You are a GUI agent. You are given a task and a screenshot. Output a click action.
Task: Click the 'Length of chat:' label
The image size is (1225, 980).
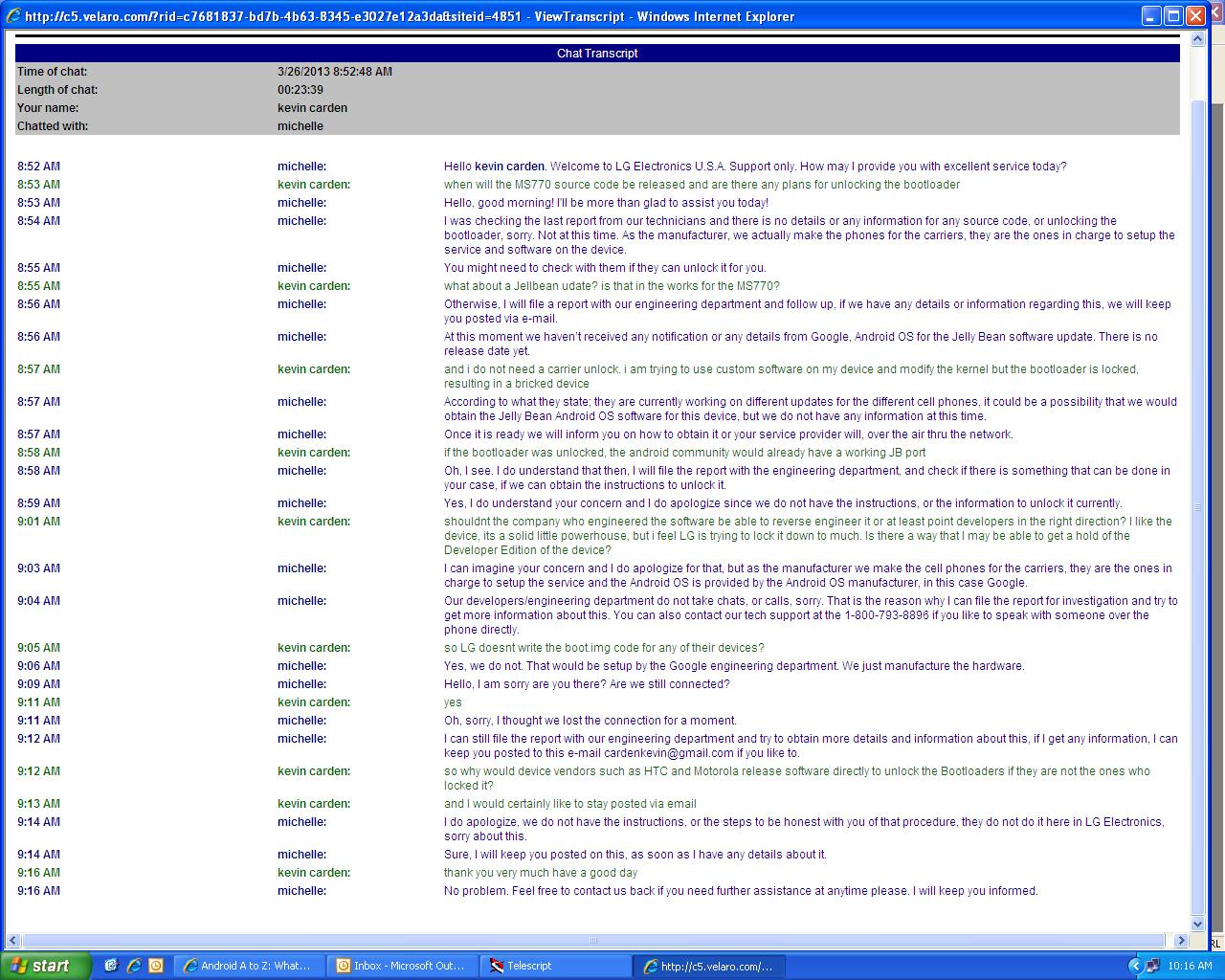coord(57,90)
